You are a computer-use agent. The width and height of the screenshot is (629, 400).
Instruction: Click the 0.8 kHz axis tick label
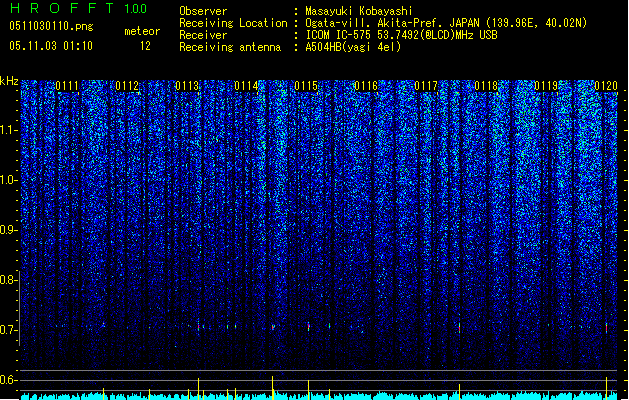pos(8,280)
